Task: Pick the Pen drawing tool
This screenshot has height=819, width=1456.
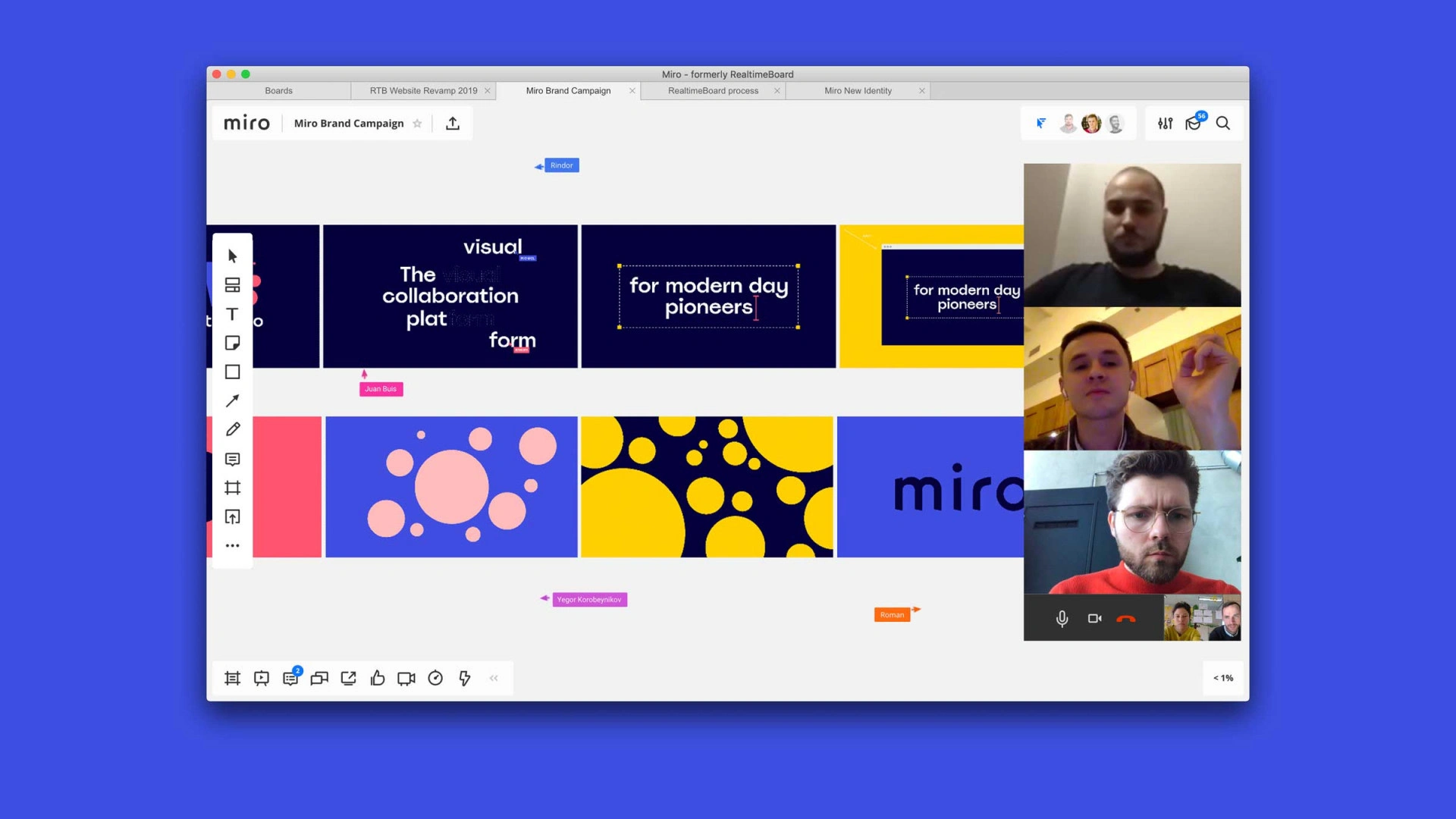Action: (232, 430)
